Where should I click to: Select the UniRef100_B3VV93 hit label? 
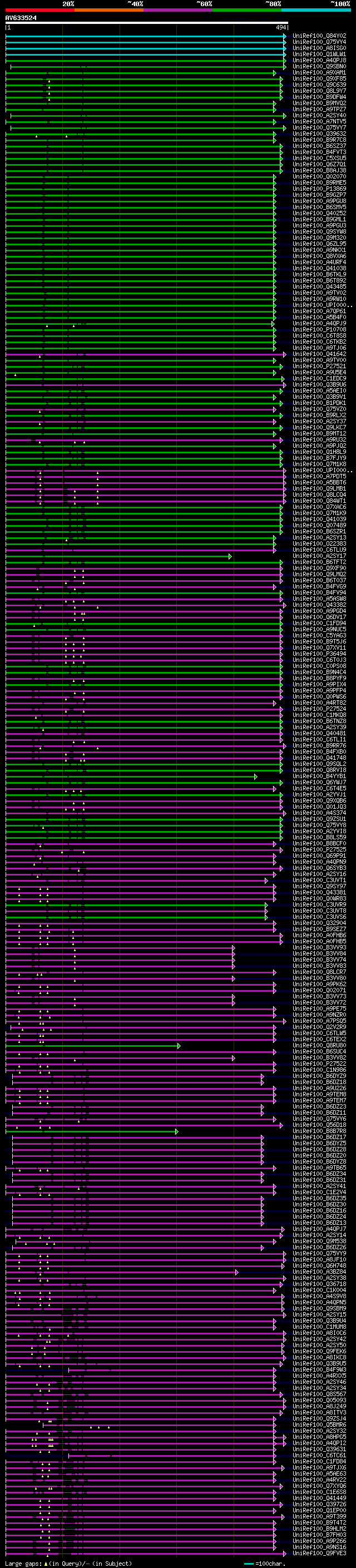pos(319,947)
